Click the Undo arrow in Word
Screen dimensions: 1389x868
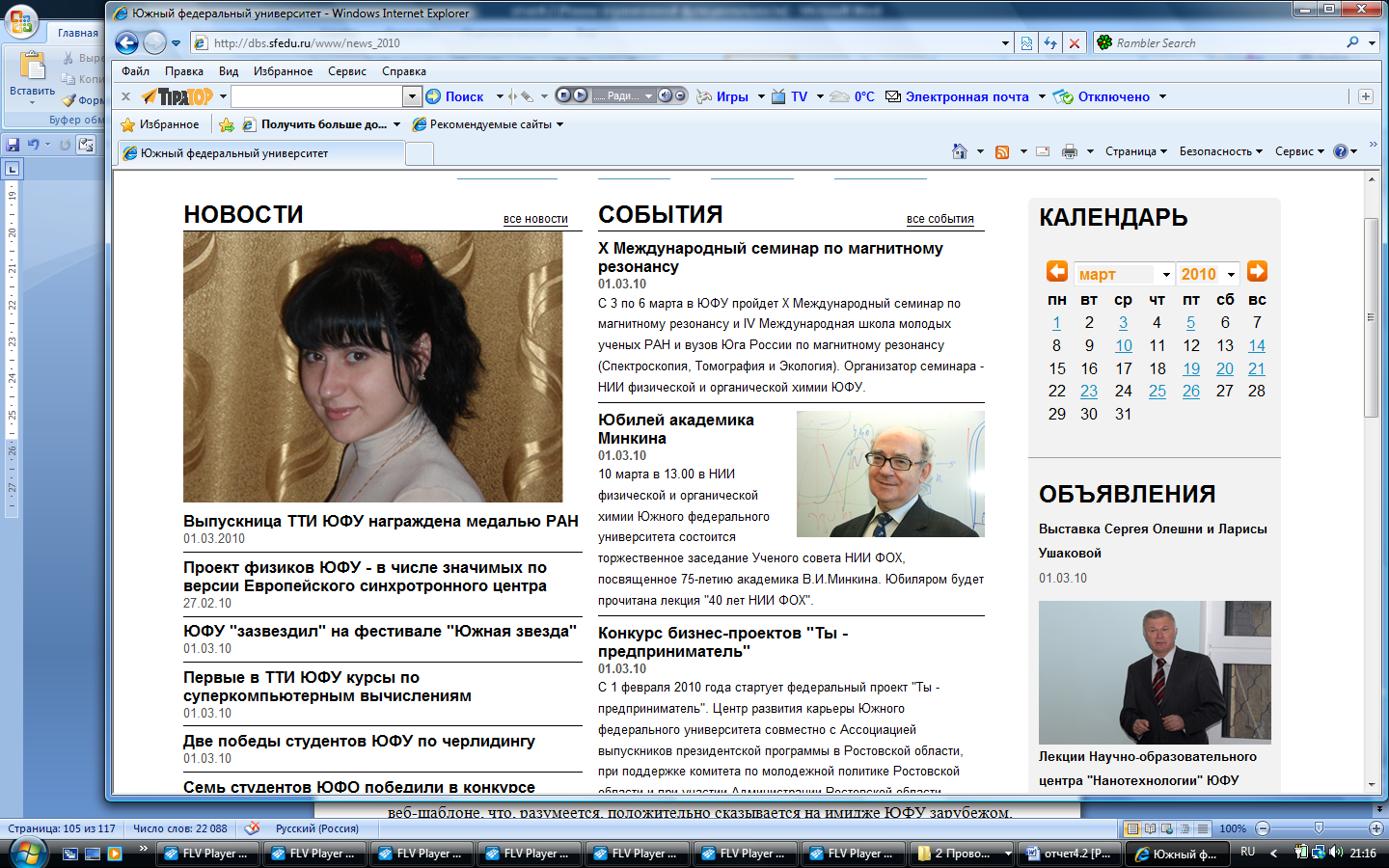coord(34,145)
